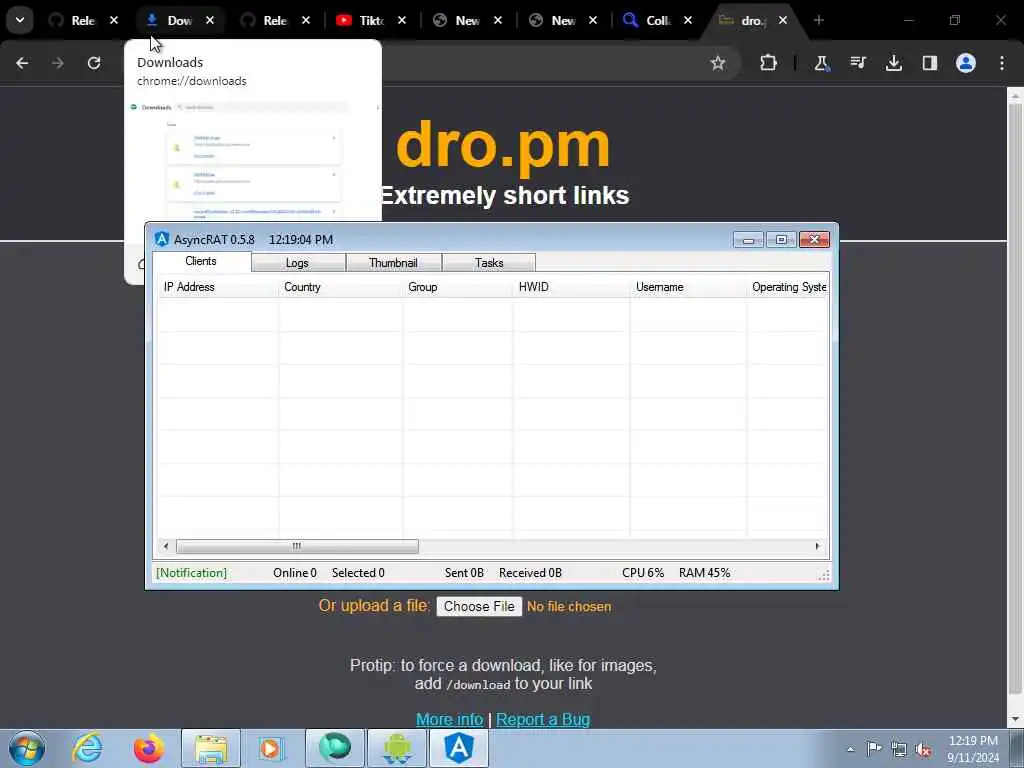Click Choose File upload button
The height and width of the screenshot is (768, 1024).
pos(479,606)
